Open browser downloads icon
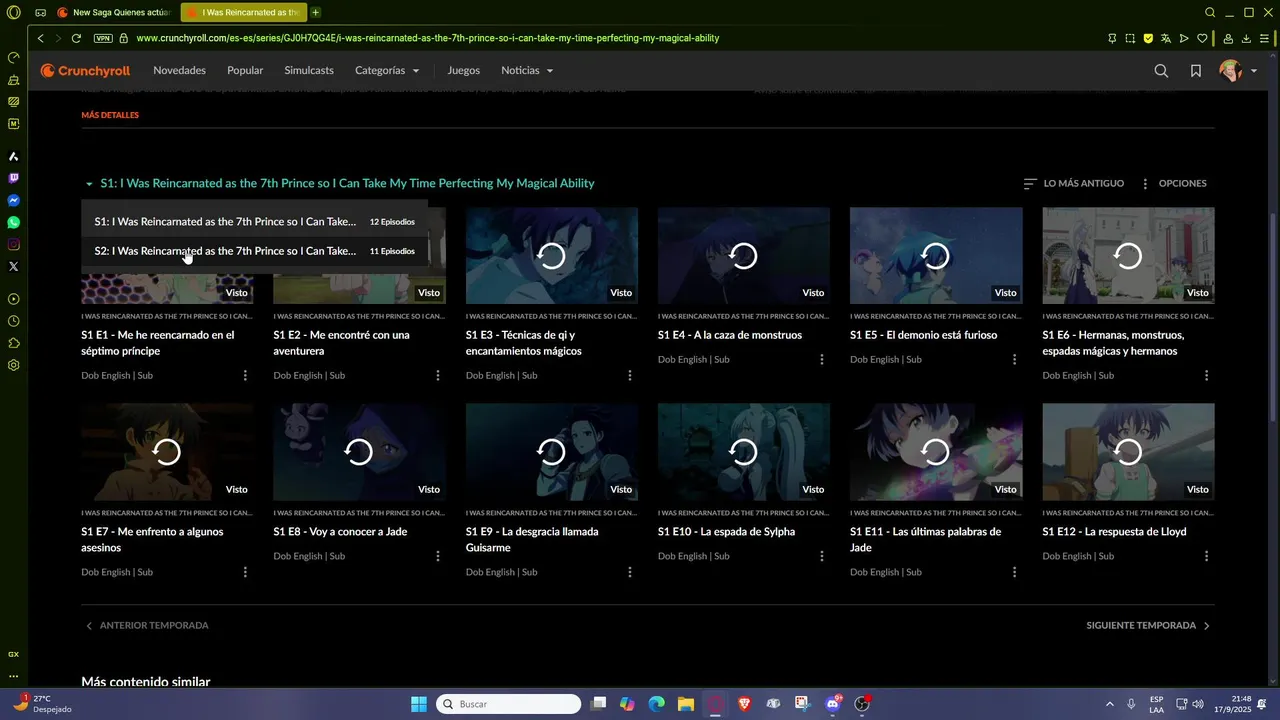The image size is (1280, 720). (1247, 38)
